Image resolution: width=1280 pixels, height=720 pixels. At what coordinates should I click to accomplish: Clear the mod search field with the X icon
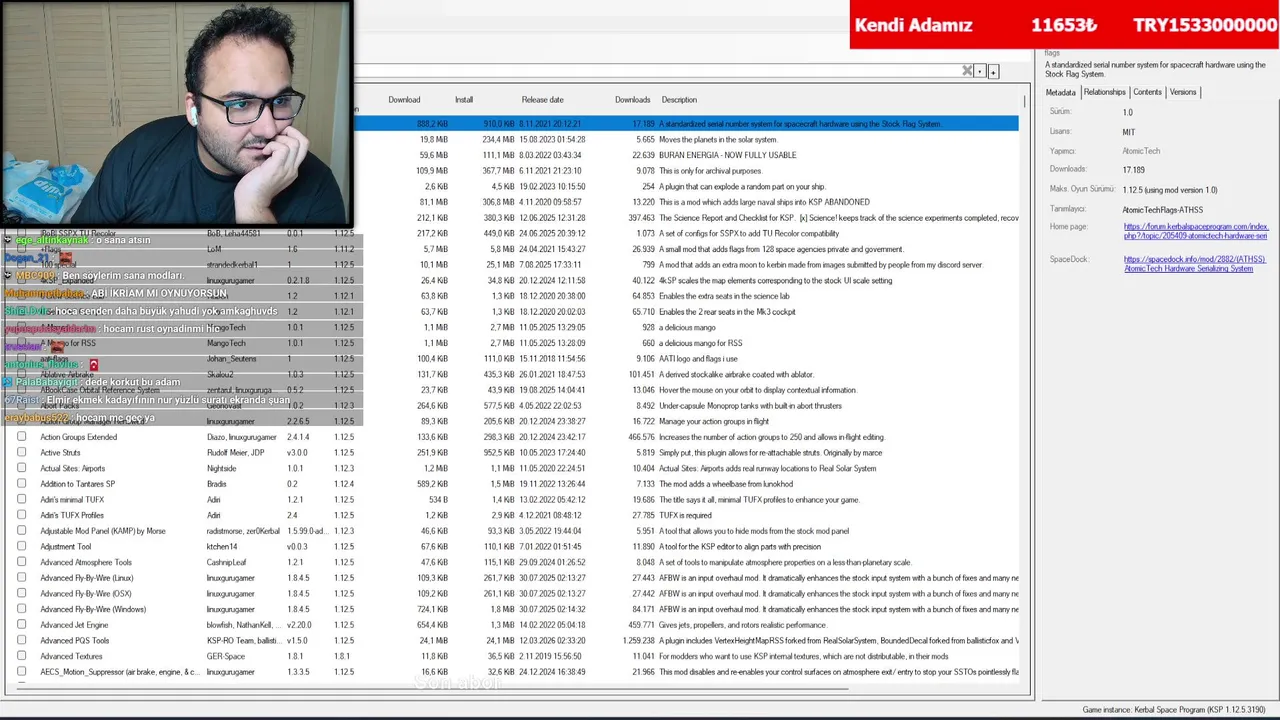[x=967, y=71]
